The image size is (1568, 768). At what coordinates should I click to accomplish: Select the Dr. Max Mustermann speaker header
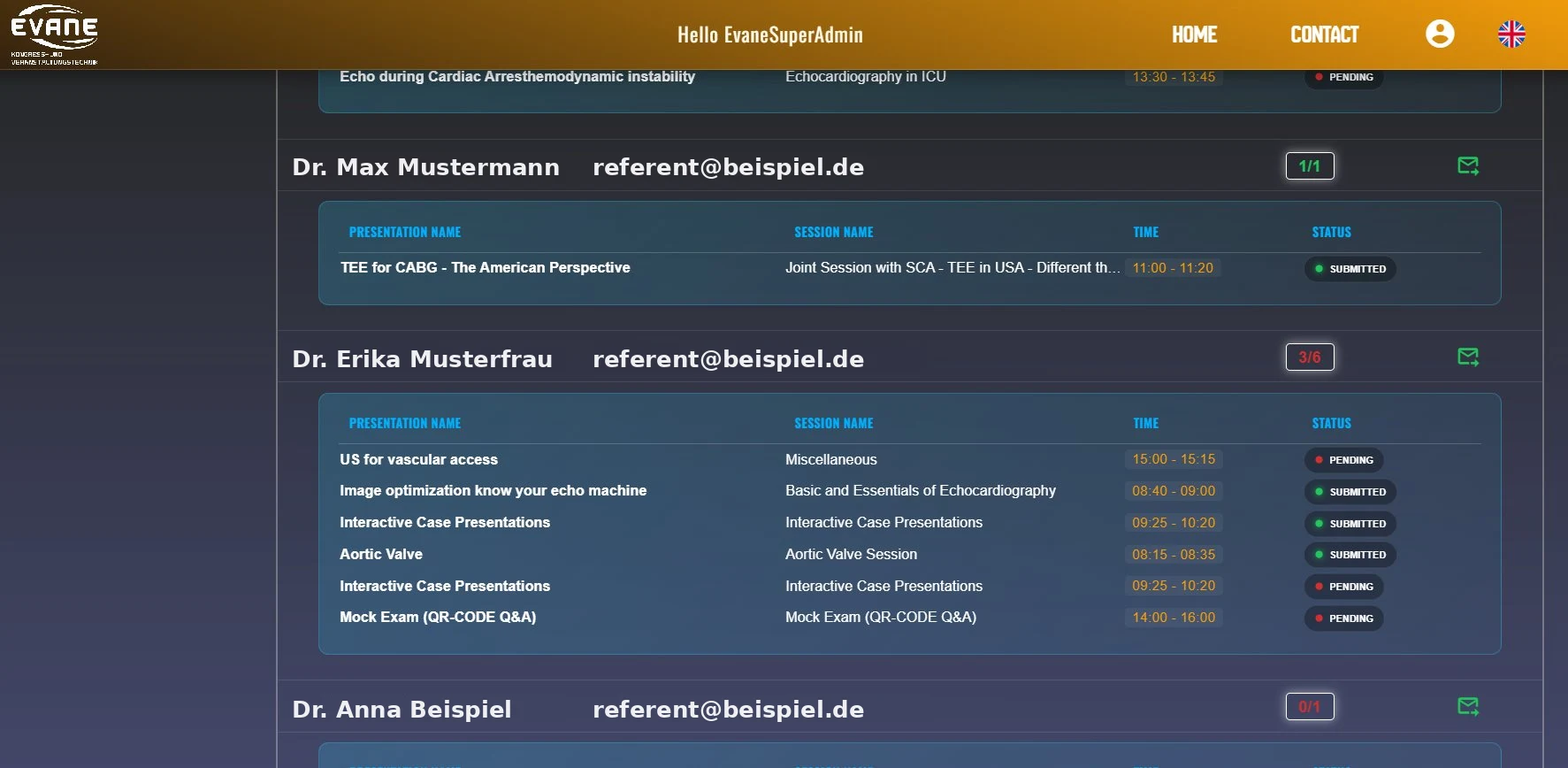pos(425,166)
